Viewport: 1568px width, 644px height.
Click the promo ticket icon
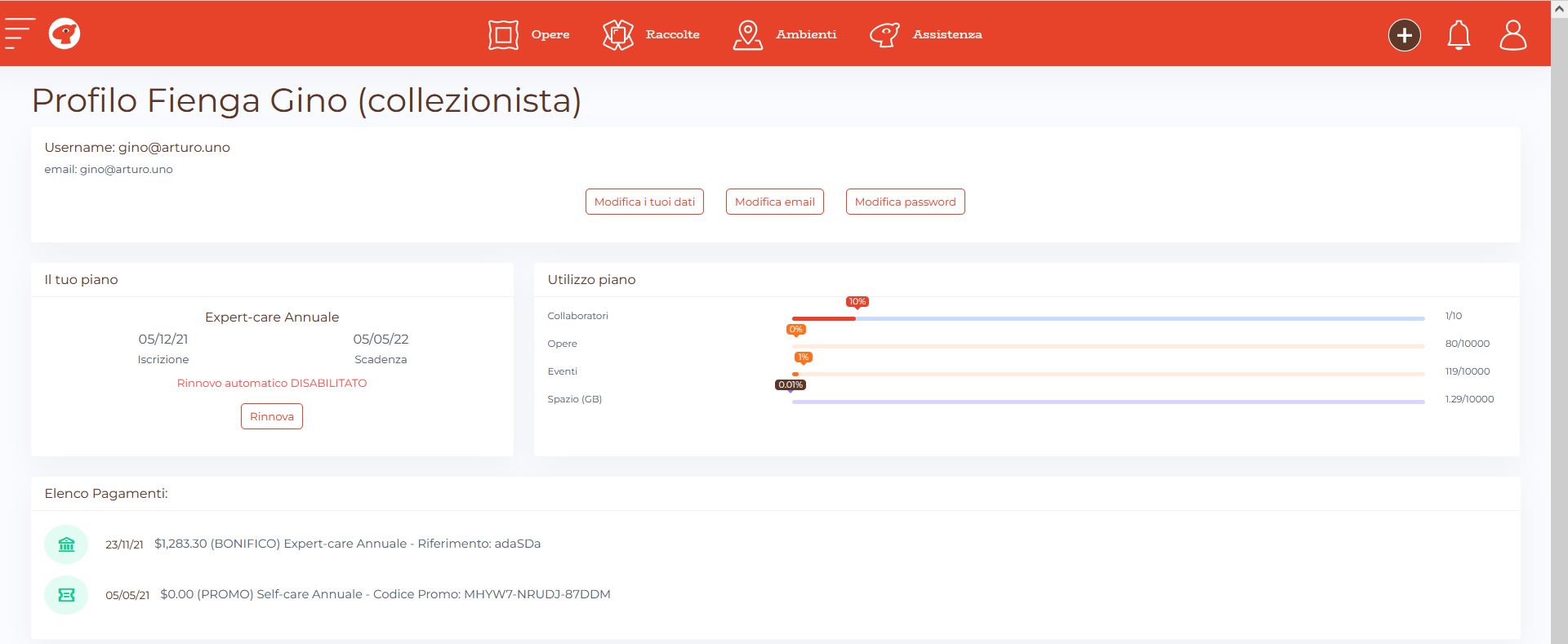pyautogui.click(x=66, y=595)
